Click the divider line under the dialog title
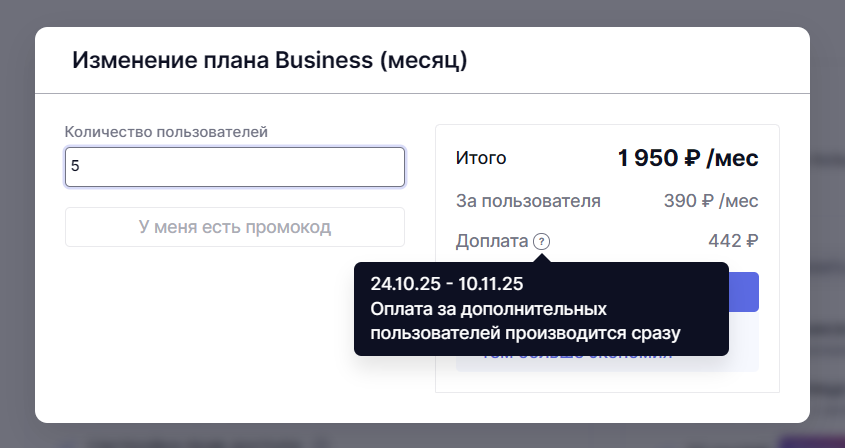This screenshot has height=448, width=845. (x=422, y=94)
